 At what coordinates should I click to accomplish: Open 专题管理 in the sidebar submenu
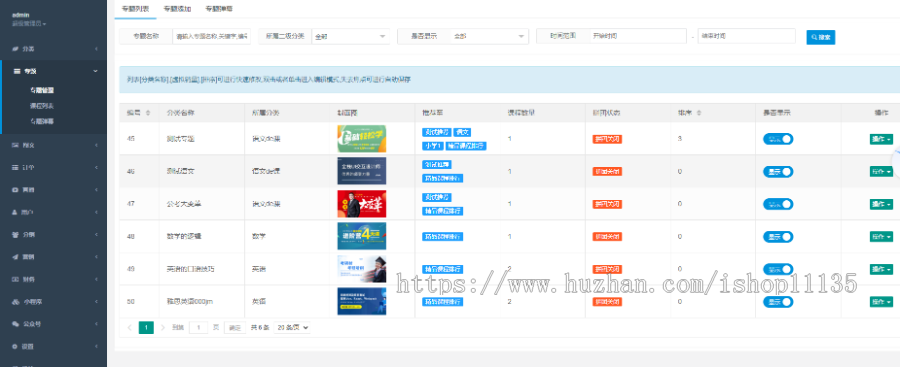[x=42, y=90]
